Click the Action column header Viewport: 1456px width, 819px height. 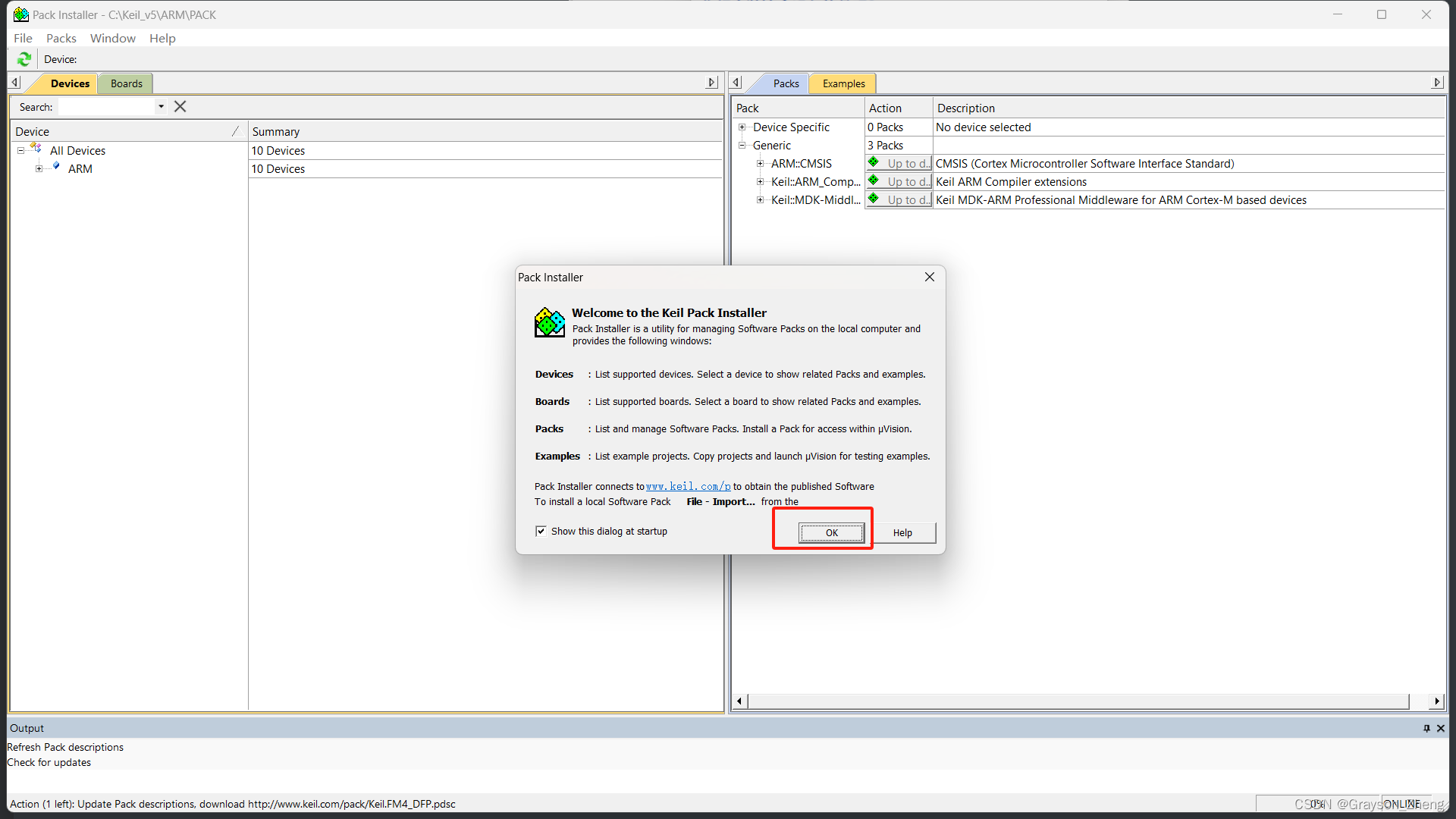coord(899,108)
